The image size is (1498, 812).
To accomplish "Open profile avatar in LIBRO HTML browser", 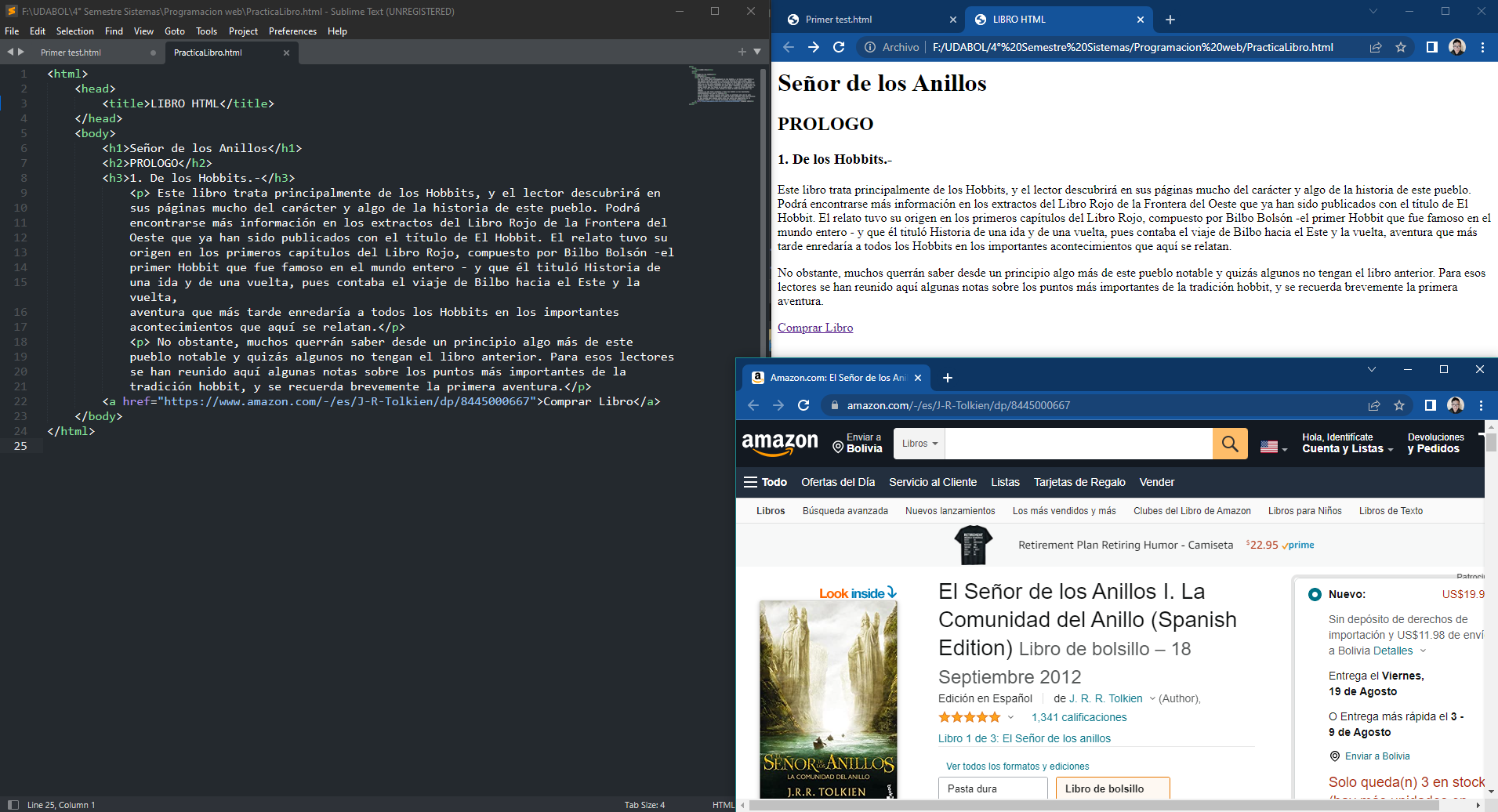I will (1457, 47).
